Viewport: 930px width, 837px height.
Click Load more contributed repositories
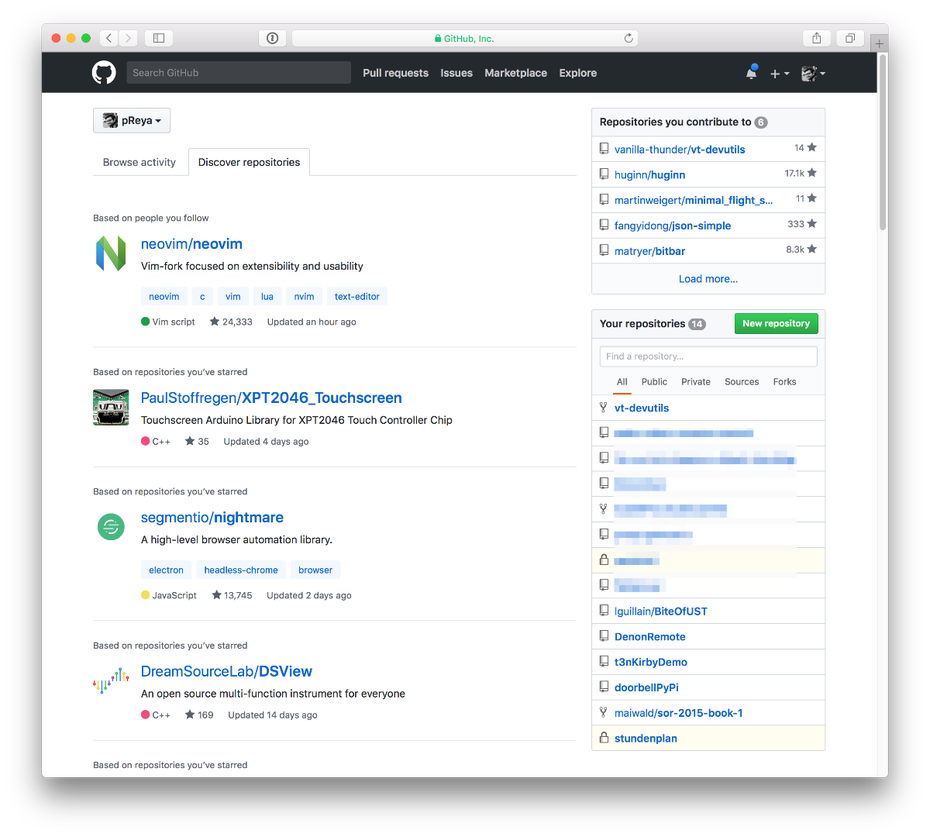708,279
